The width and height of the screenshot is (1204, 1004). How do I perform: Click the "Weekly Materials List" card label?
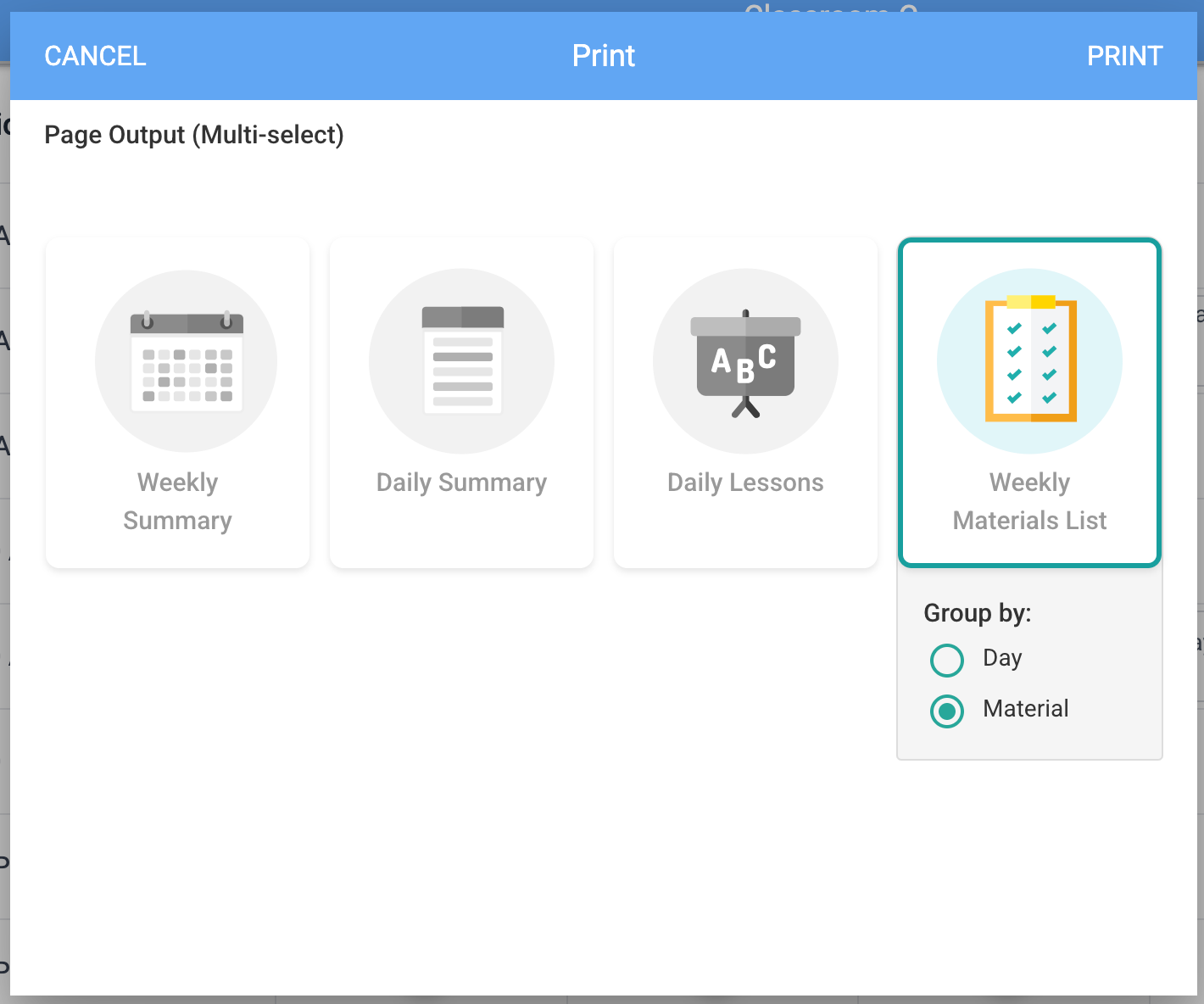(1029, 501)
